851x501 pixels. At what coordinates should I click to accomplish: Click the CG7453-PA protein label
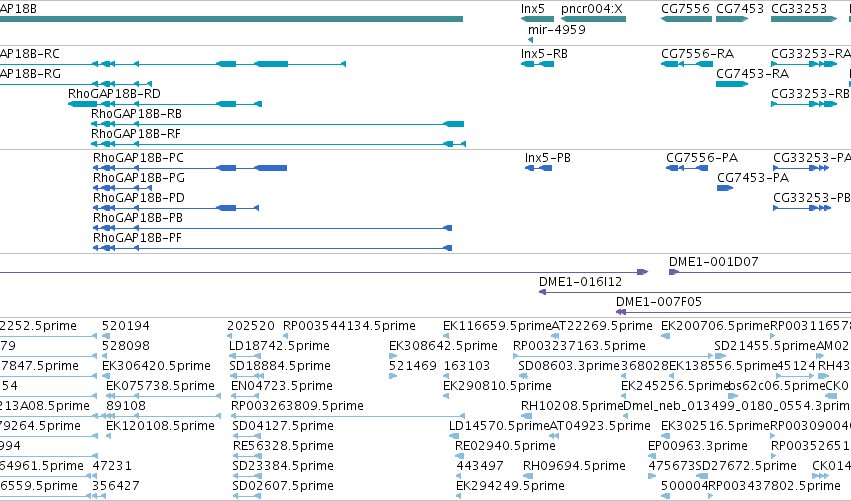click(x=753, y=178)
